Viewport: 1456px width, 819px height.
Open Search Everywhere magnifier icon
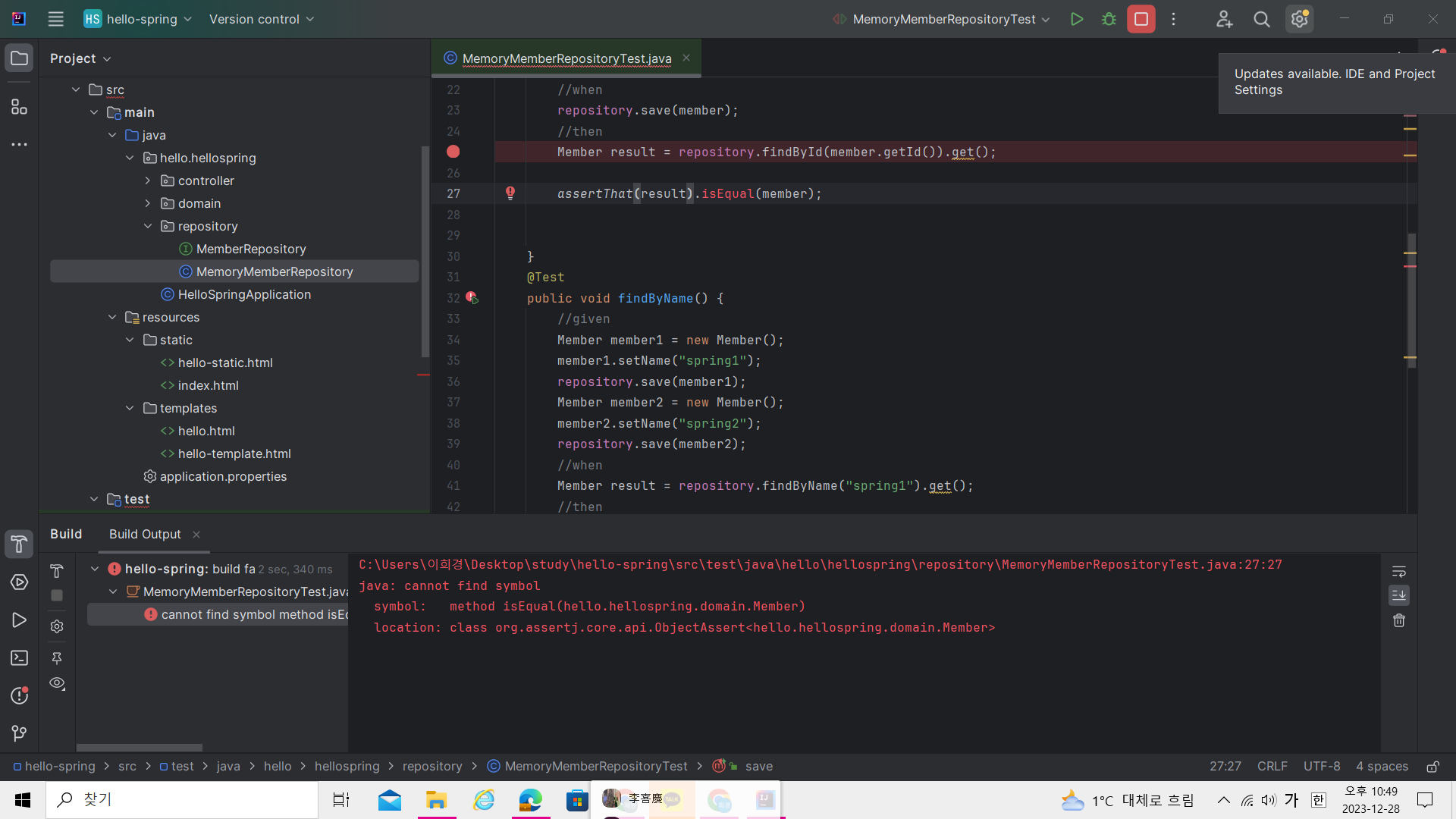[1261, 19]
